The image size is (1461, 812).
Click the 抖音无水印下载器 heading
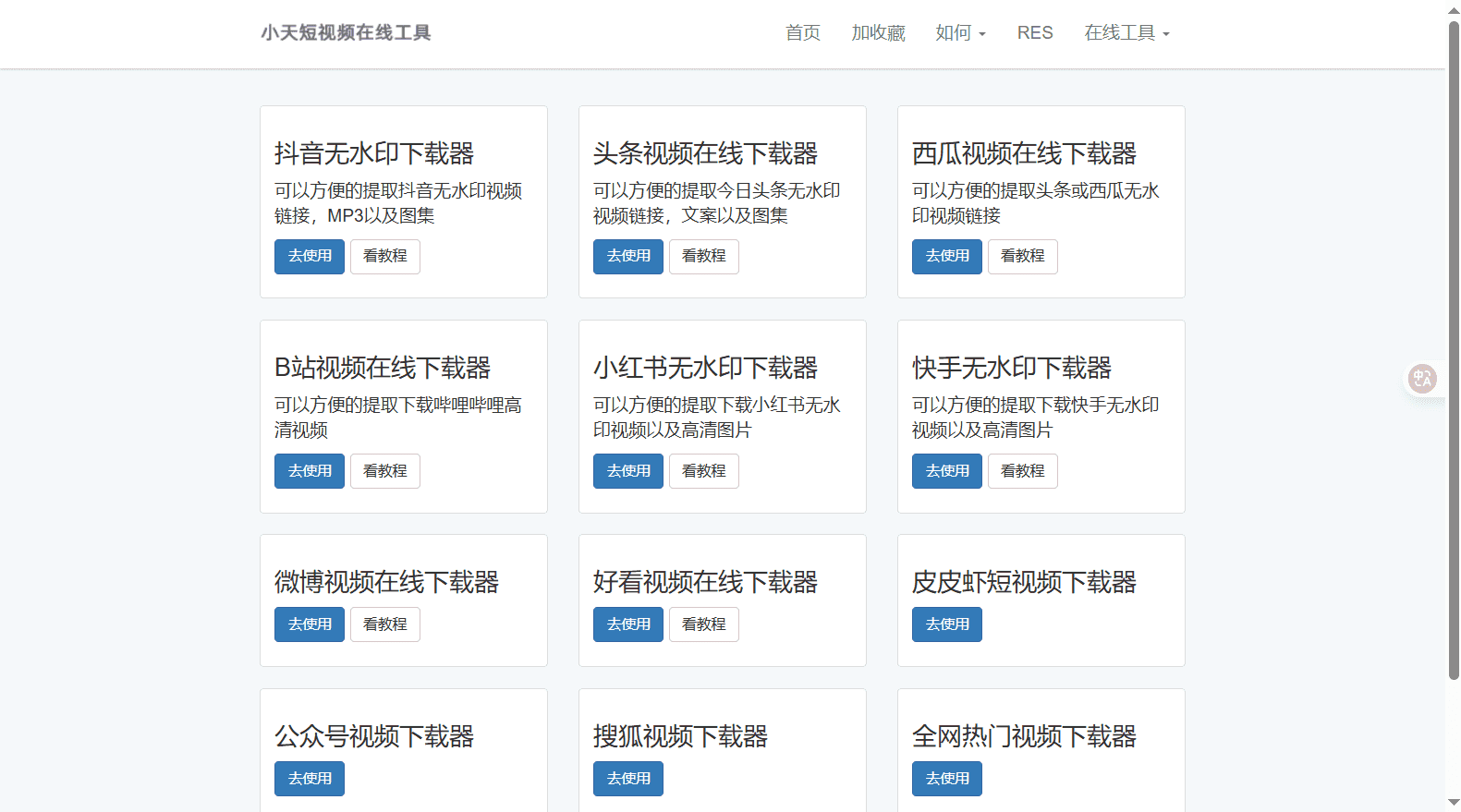[x=374, y=153]
